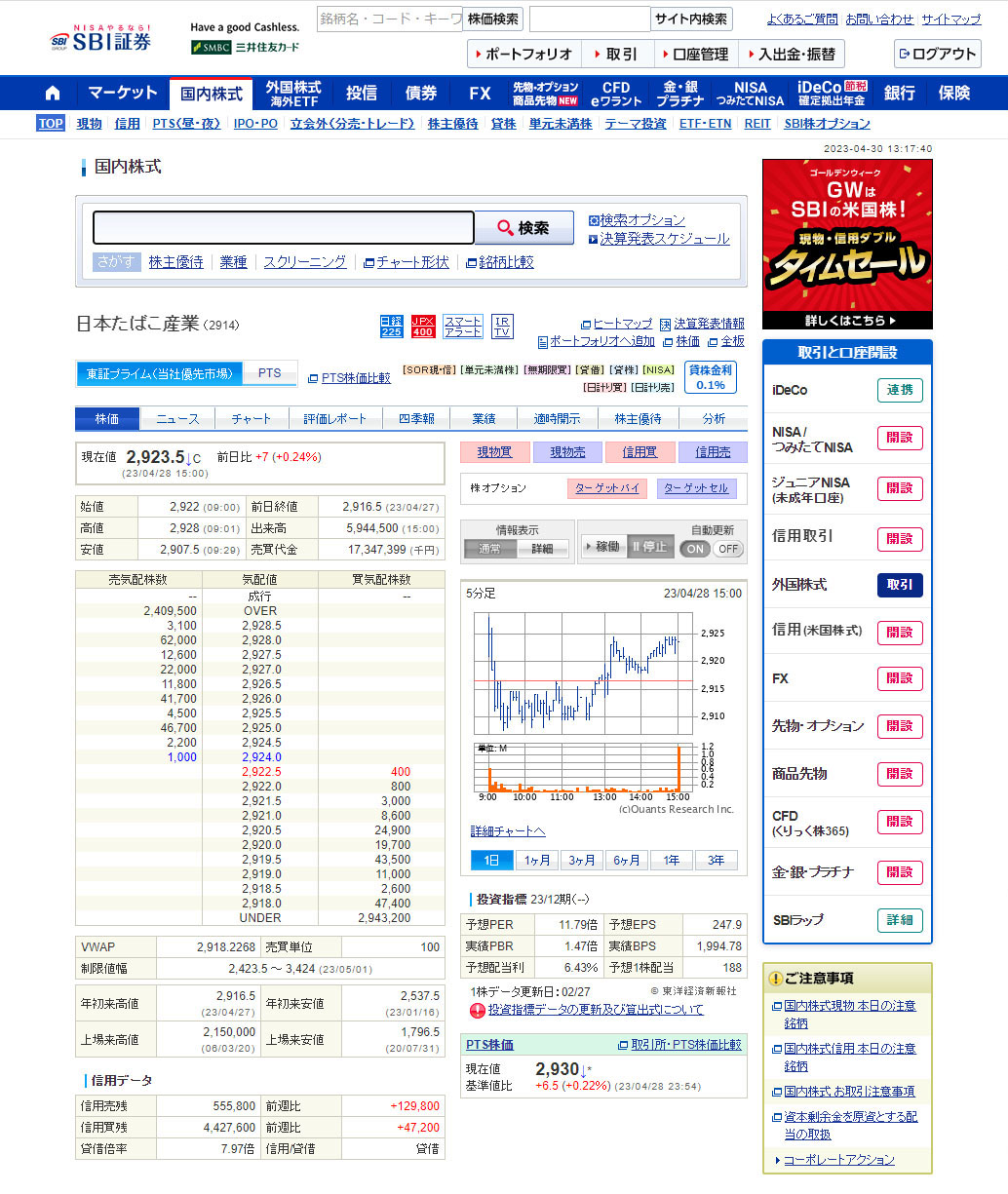The width and height of the screenshot is (1008, 1194).
Task: Open the IR TV icon
Action: pyautogui.click(x=502, y=327)
